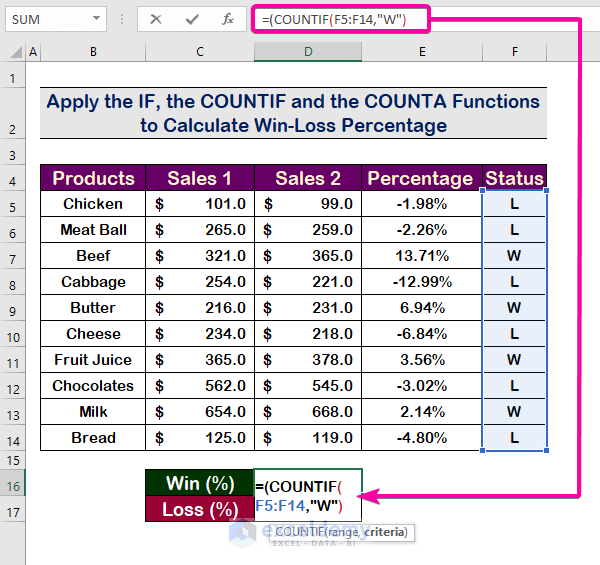600x565 pixels.
Task: Click the Enter checkmark formula icon
Action: (x=191, y=18)
